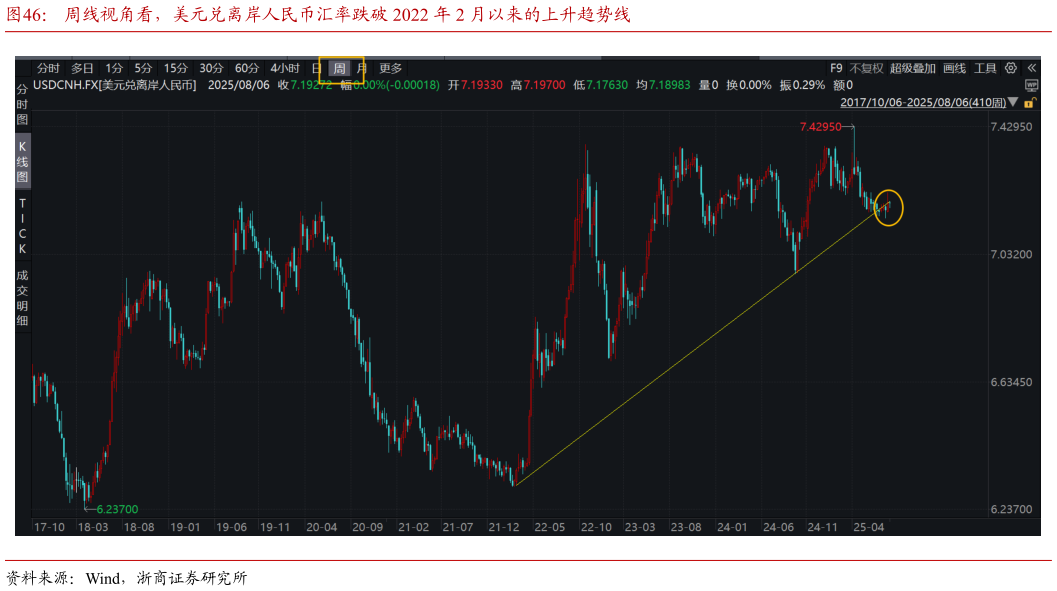Expand the 更多 periods menu
The height and width of the screenshot is (591, 1057).
pos(390,68)
